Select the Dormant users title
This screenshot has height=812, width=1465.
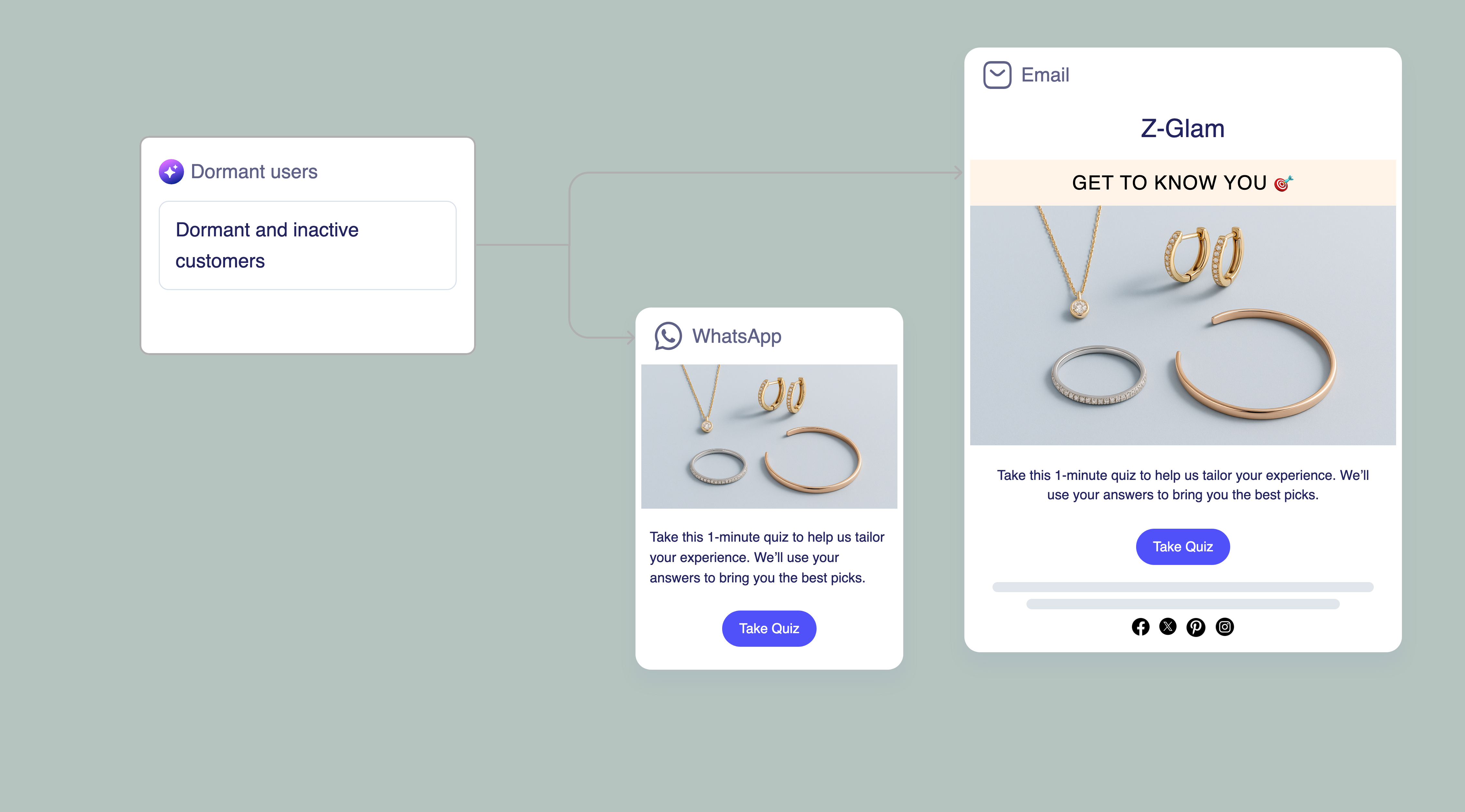point(254,172)
